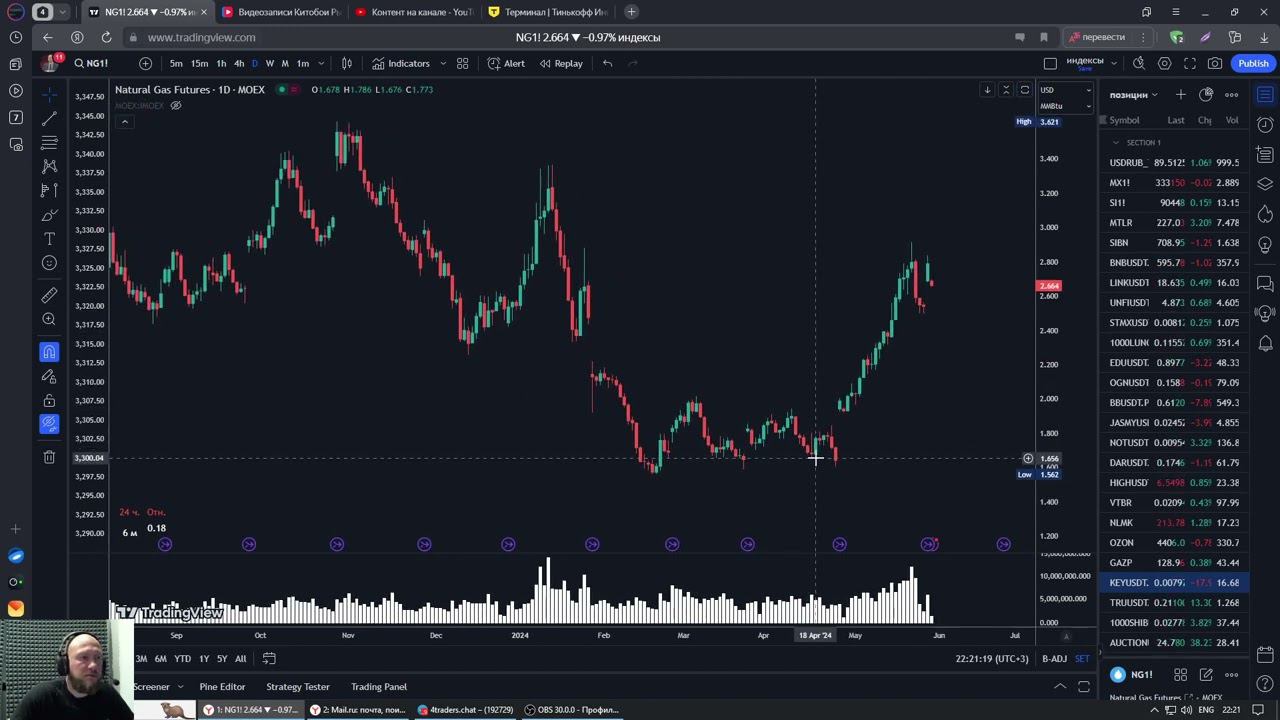Toggle visibility of the MOEX indicator
Image resolution: width=1280 pixels, height=720 pixels.
point(175,105)
